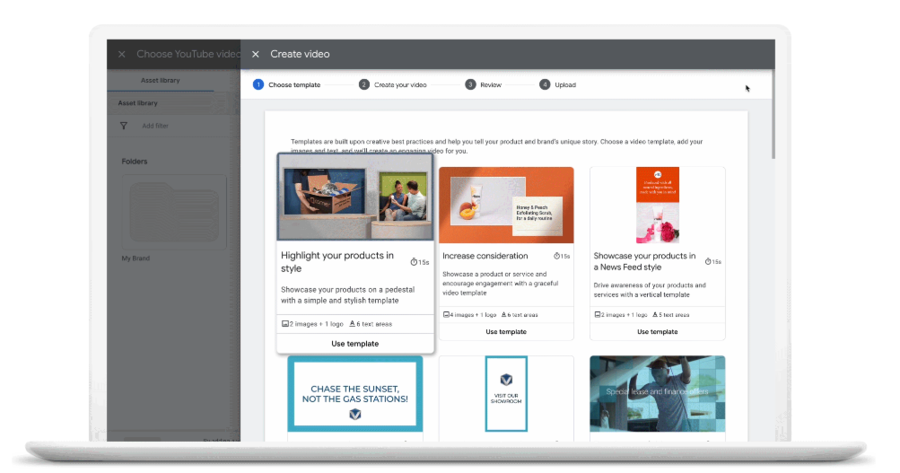
Task: Select the Chase the Sunset template thumbnail
Action: (x=355, y=396)
